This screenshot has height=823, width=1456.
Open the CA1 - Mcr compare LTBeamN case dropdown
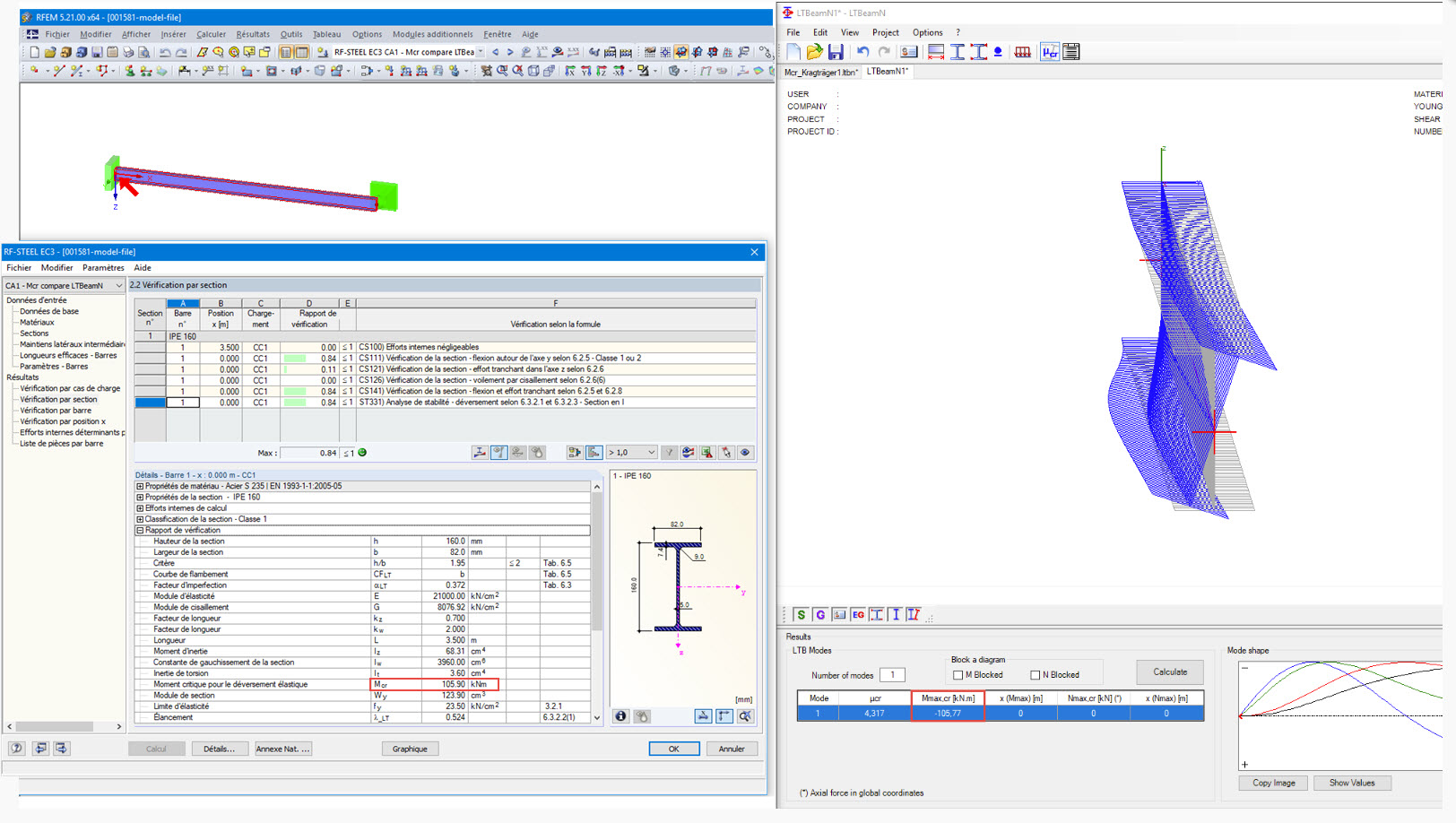(117, 285)
